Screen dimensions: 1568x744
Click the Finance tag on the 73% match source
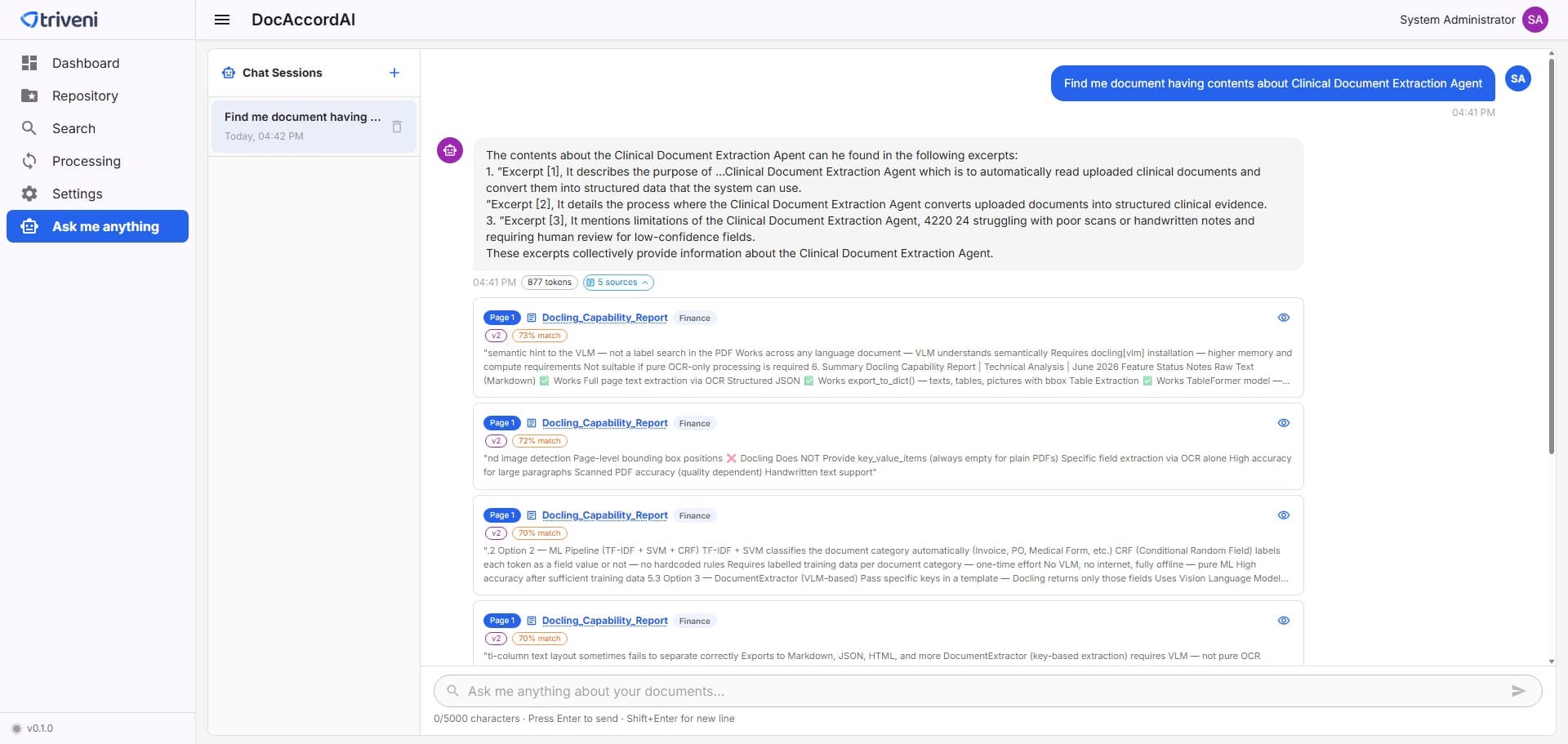coord(695,318)
